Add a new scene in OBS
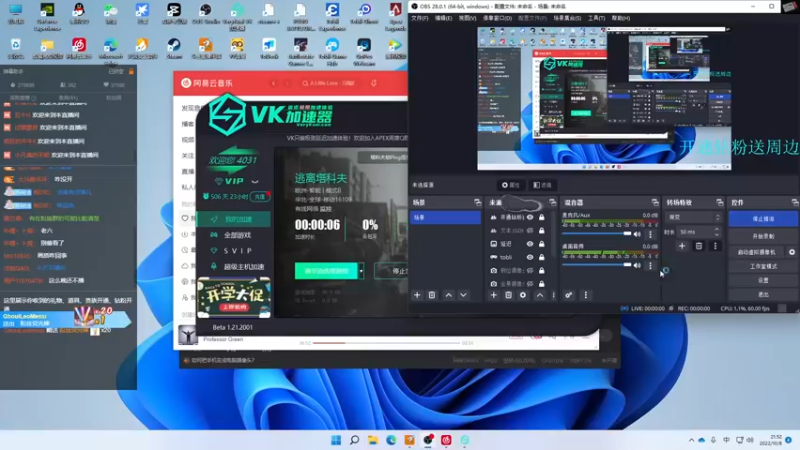Screen dimensions: 800x450 click(x=417, y=295)
